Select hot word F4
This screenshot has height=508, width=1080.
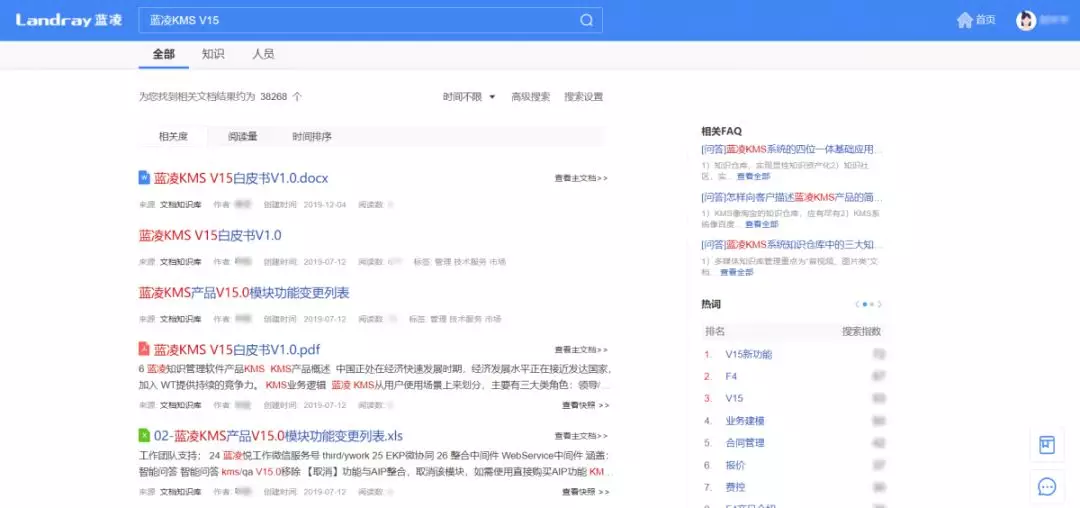coord(731,377)
